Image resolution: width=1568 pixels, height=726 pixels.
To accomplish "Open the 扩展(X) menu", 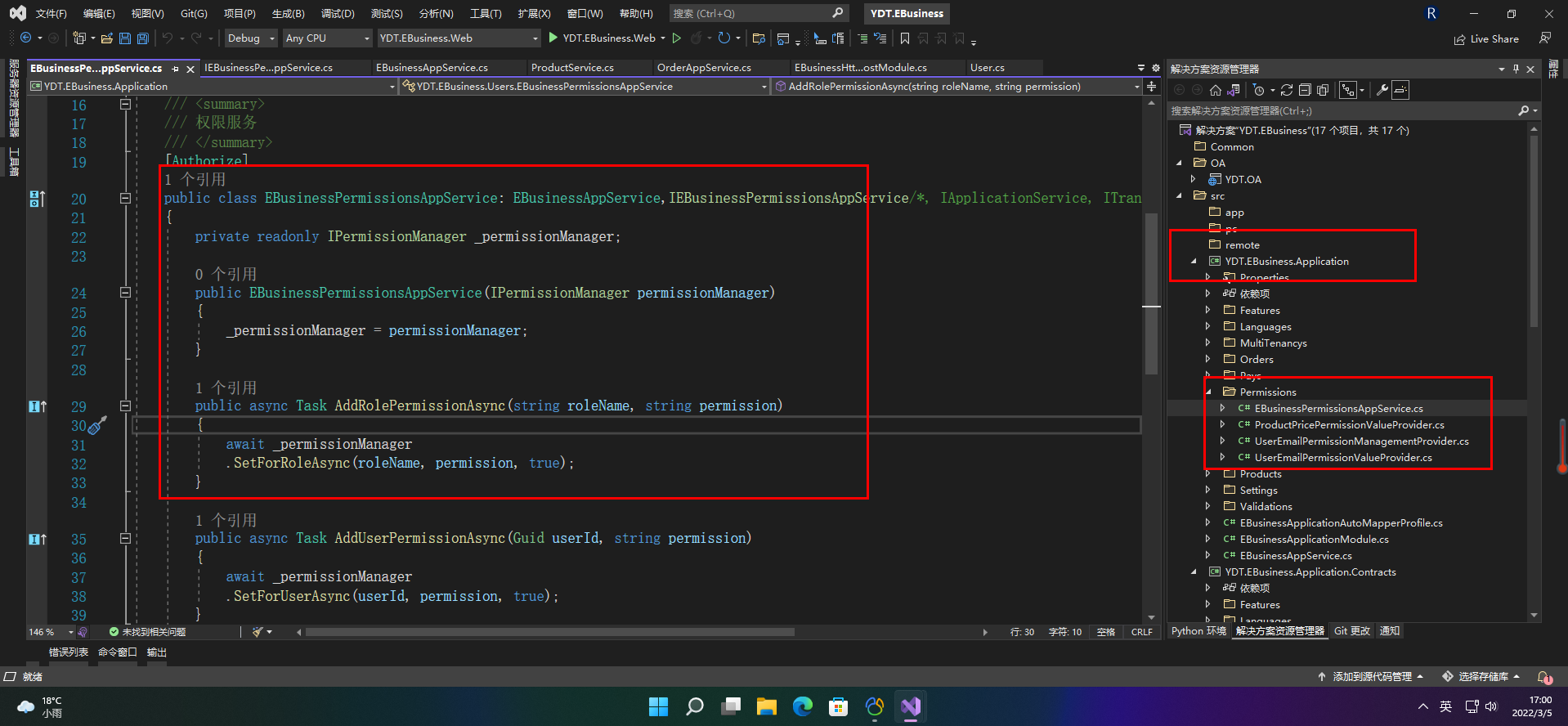I will click(x=534, y=13).
